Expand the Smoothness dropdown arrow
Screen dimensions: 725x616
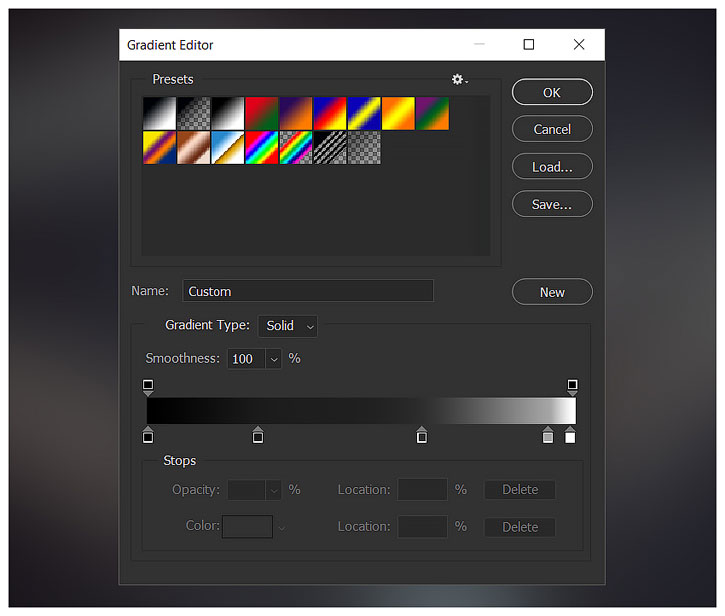click(274, 359)
